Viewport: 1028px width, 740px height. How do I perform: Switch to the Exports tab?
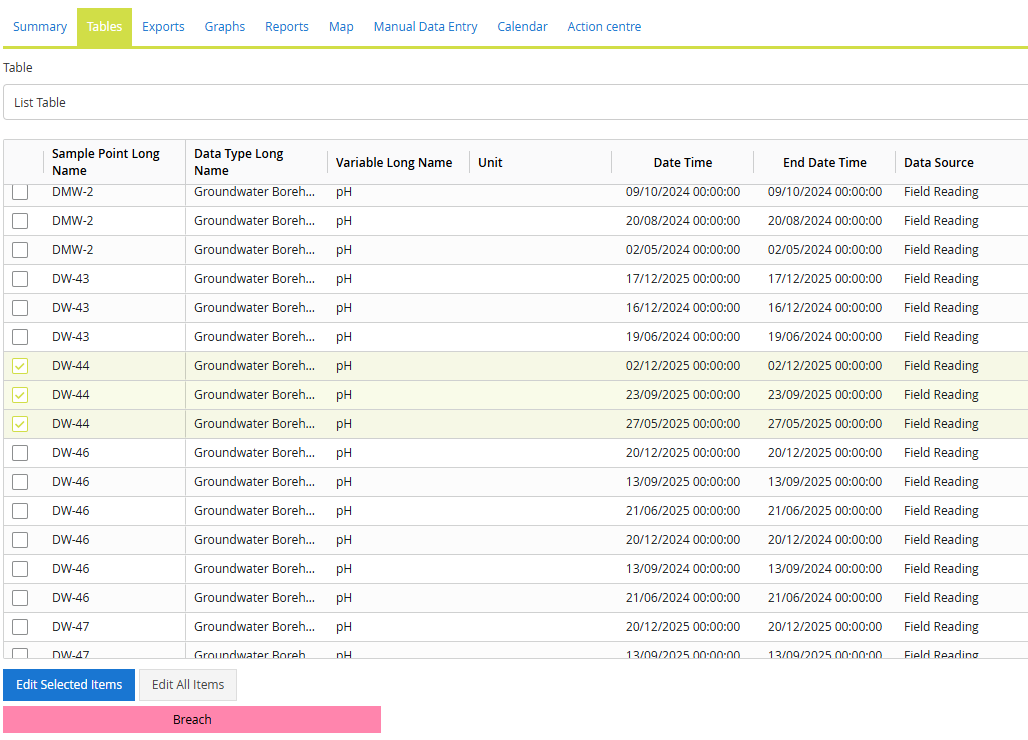point(163,27)
